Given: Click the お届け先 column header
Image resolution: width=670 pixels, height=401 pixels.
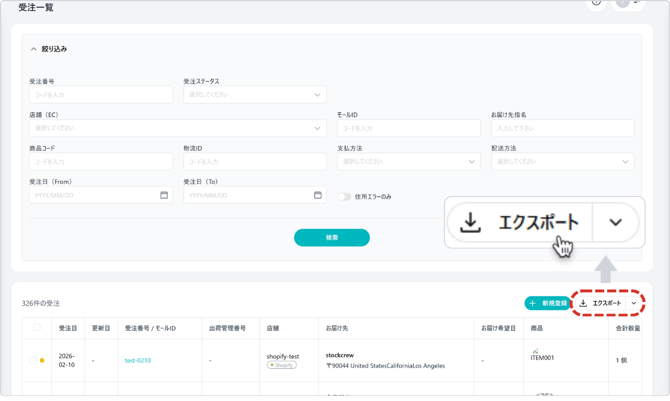Looking at the screenshot, I should click(337, 328).
